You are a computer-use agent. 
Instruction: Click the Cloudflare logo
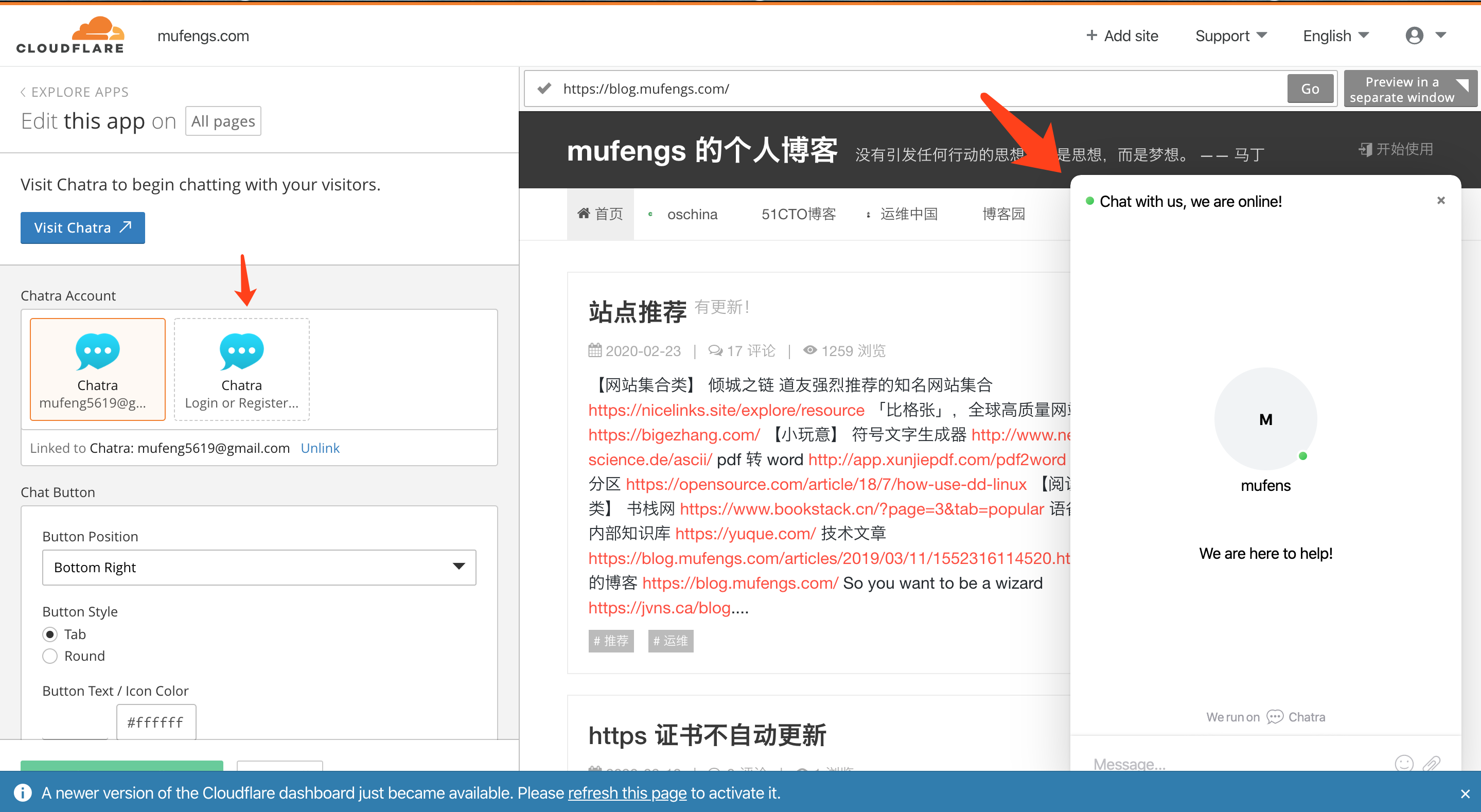[x=70, y=36]
